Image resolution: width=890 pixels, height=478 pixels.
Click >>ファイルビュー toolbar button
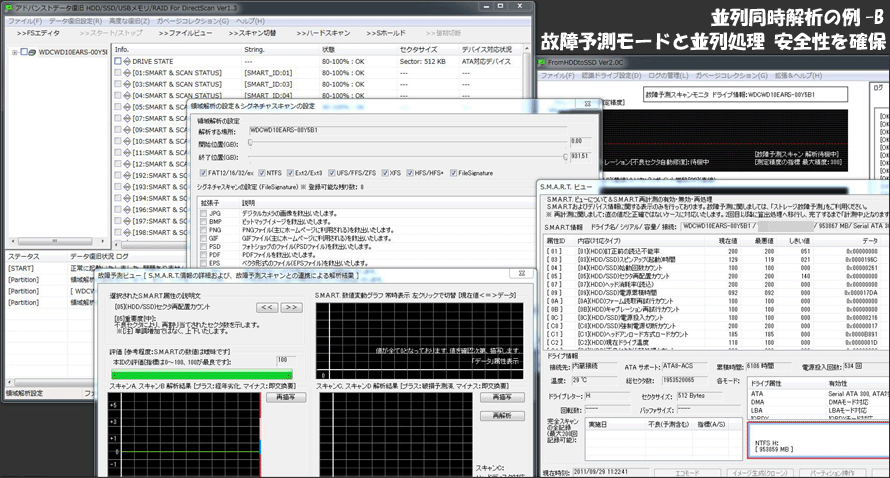tap(185, 33)
